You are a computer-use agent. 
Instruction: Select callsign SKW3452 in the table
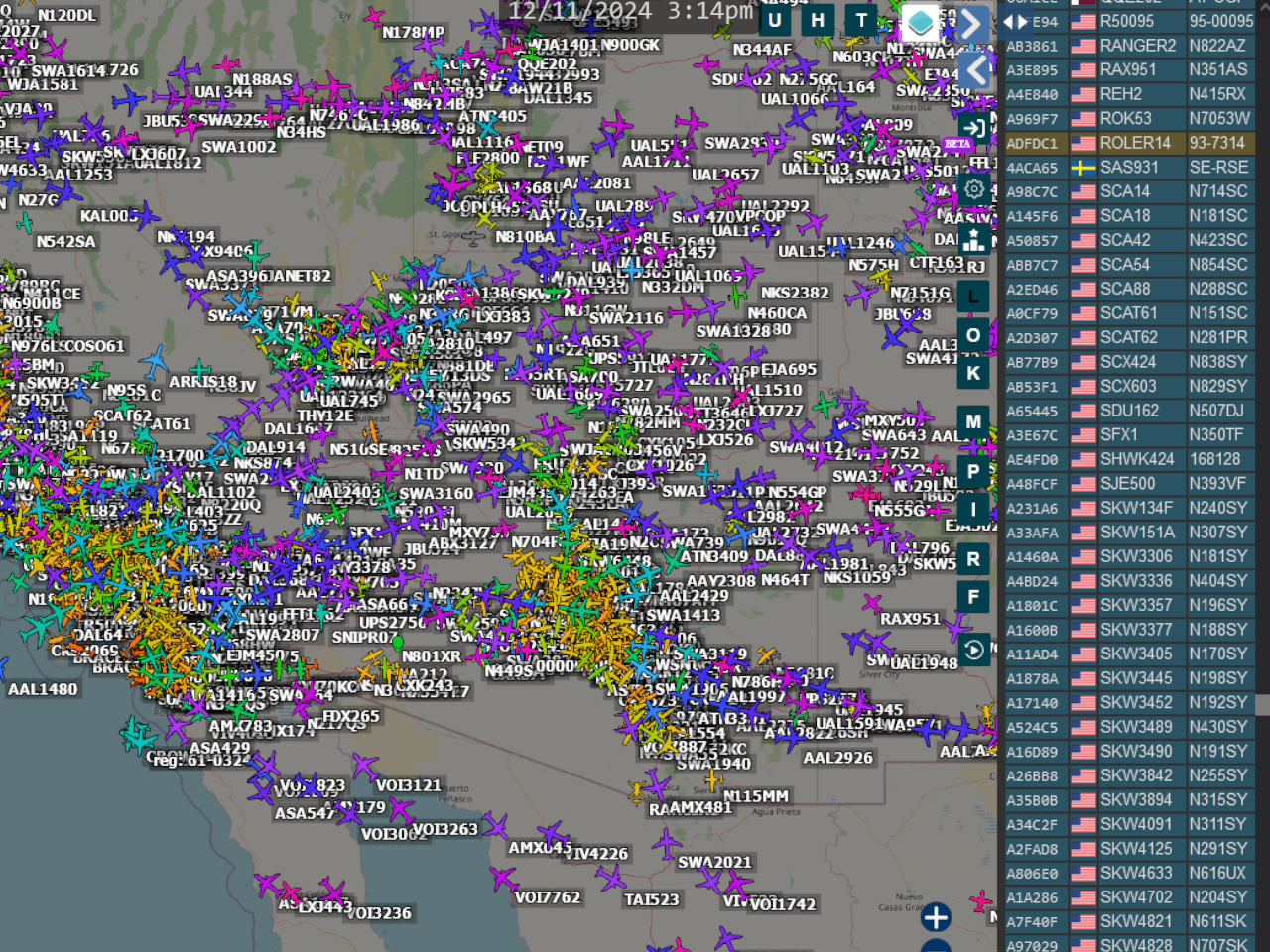(1136, 702)
